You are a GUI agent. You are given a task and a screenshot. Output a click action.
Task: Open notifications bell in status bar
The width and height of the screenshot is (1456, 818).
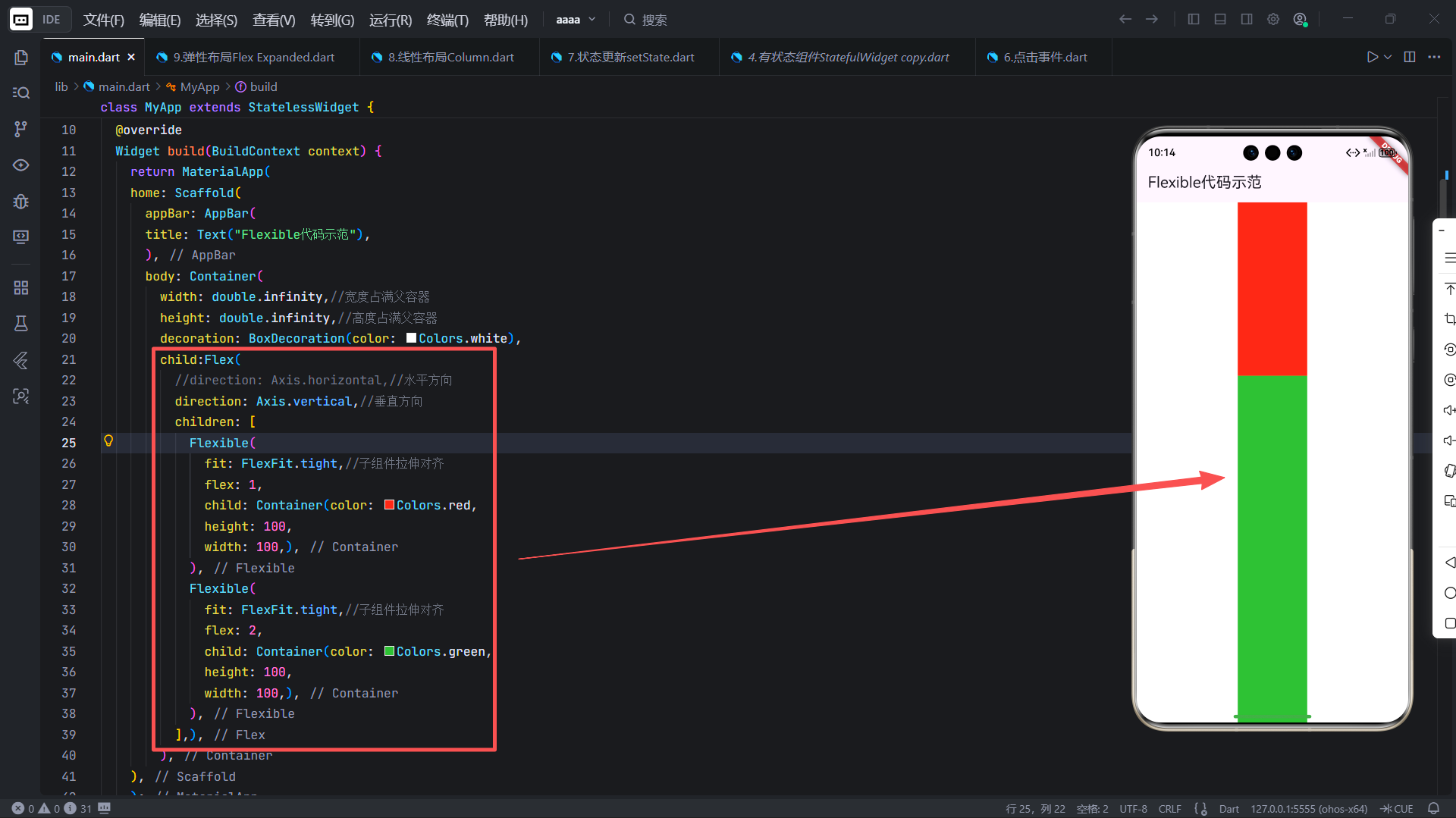[x=1433, y=808]
